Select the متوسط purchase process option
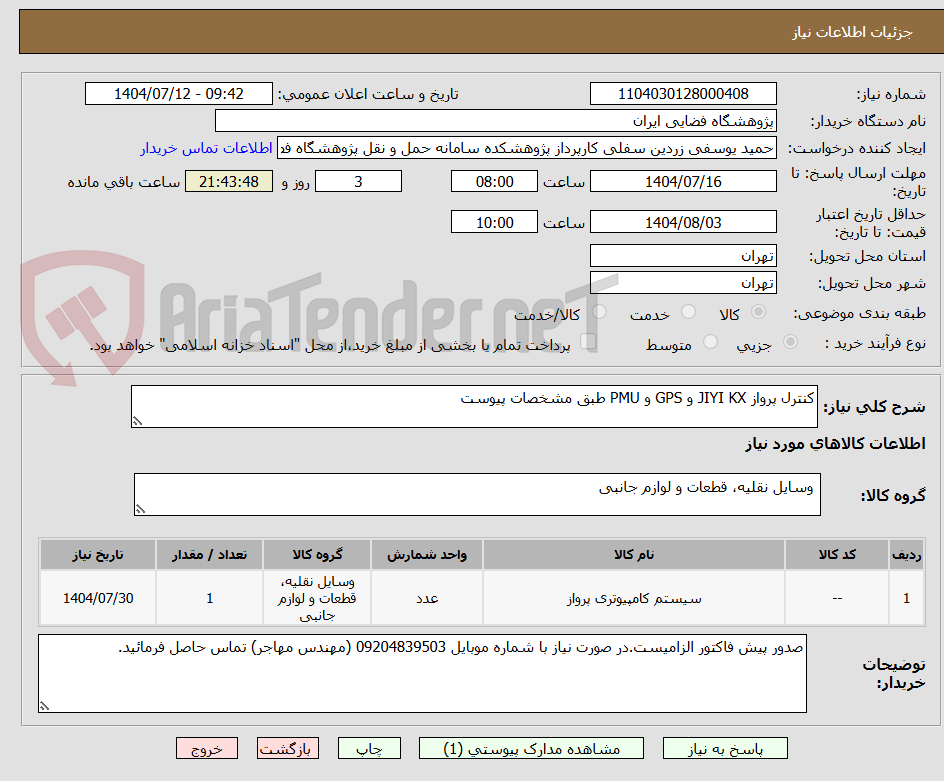The image size is (944, 781). [711, 343]
